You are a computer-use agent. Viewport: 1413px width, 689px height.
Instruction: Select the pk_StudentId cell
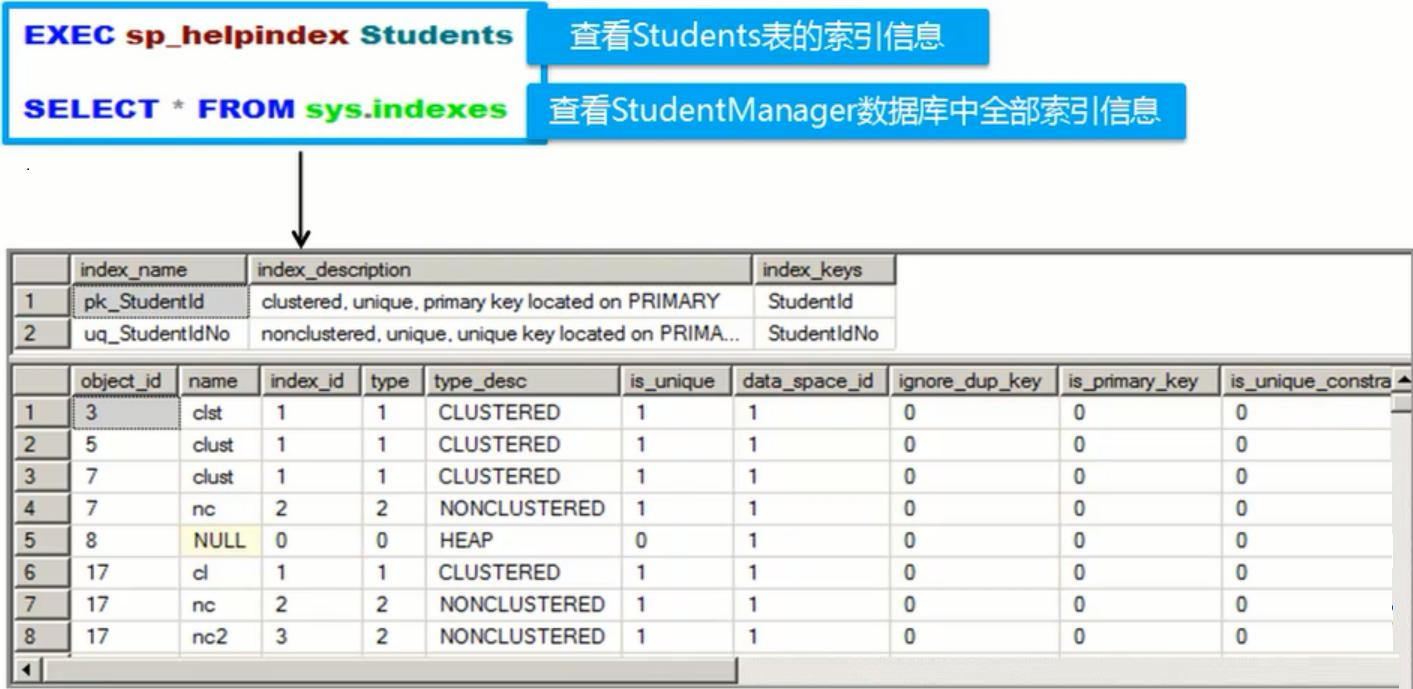pyautogui.click(x=158, y=301)
